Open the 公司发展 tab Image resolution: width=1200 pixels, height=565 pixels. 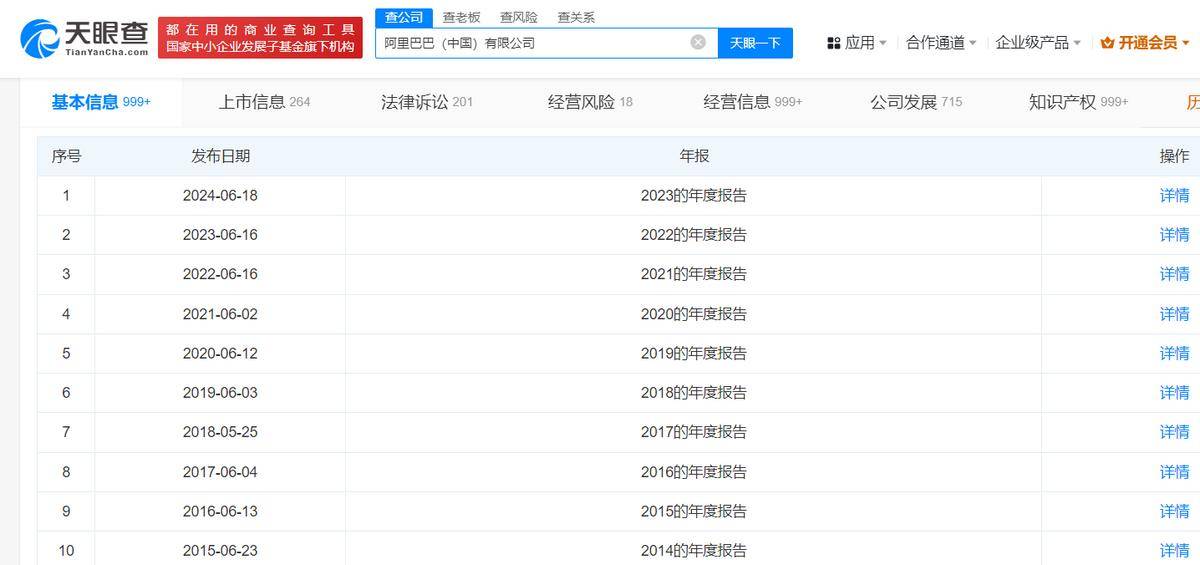tap(916, 102)
